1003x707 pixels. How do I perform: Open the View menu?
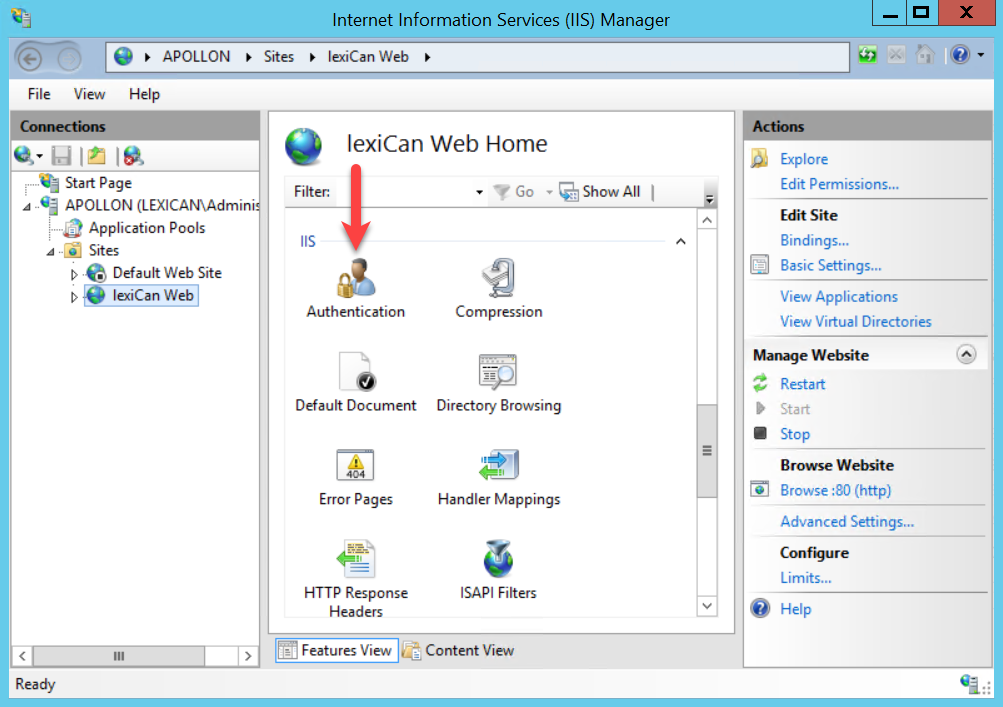89,94
